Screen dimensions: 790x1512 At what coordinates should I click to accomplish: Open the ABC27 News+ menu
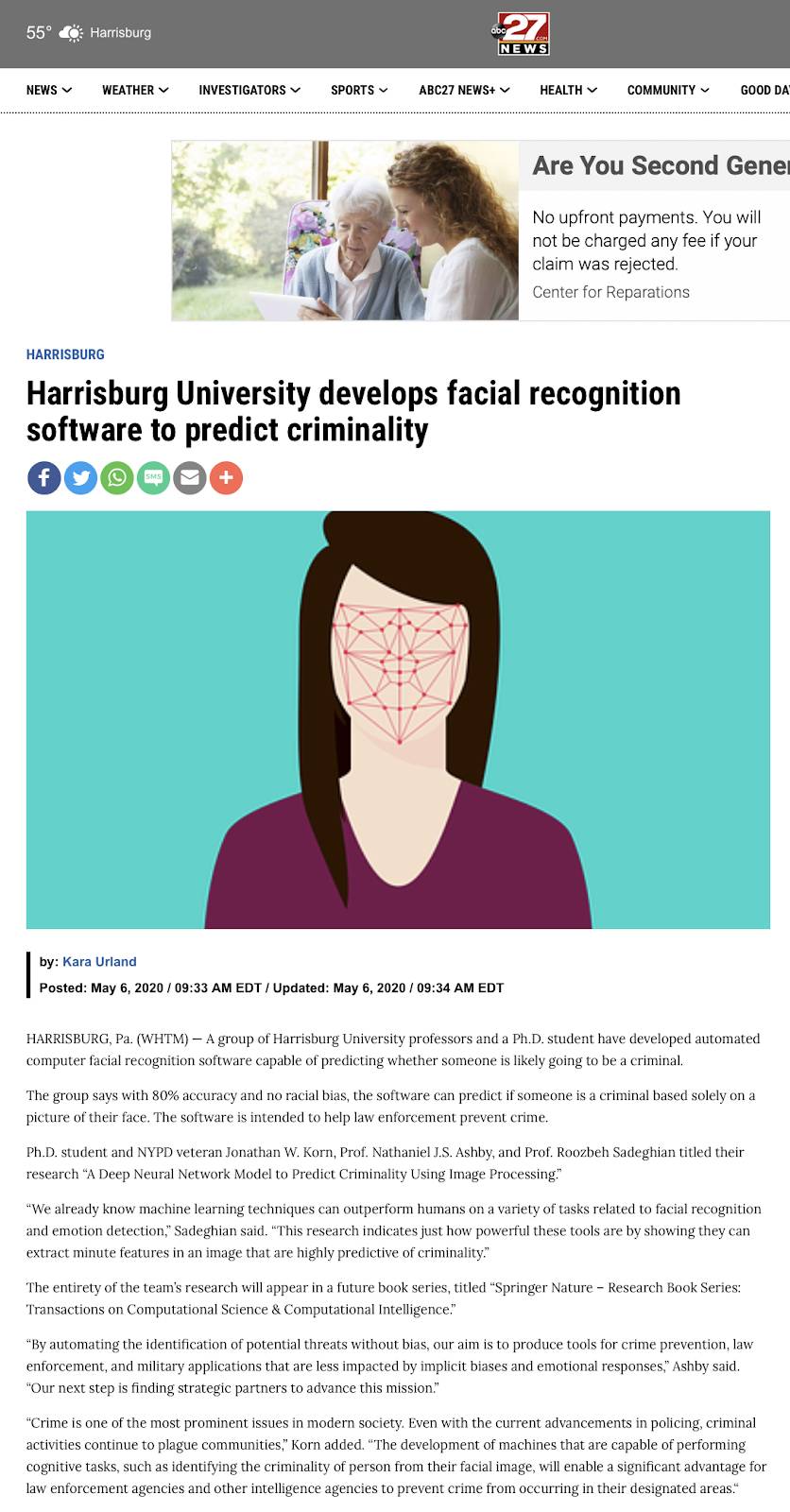click(x=464, y=90)
